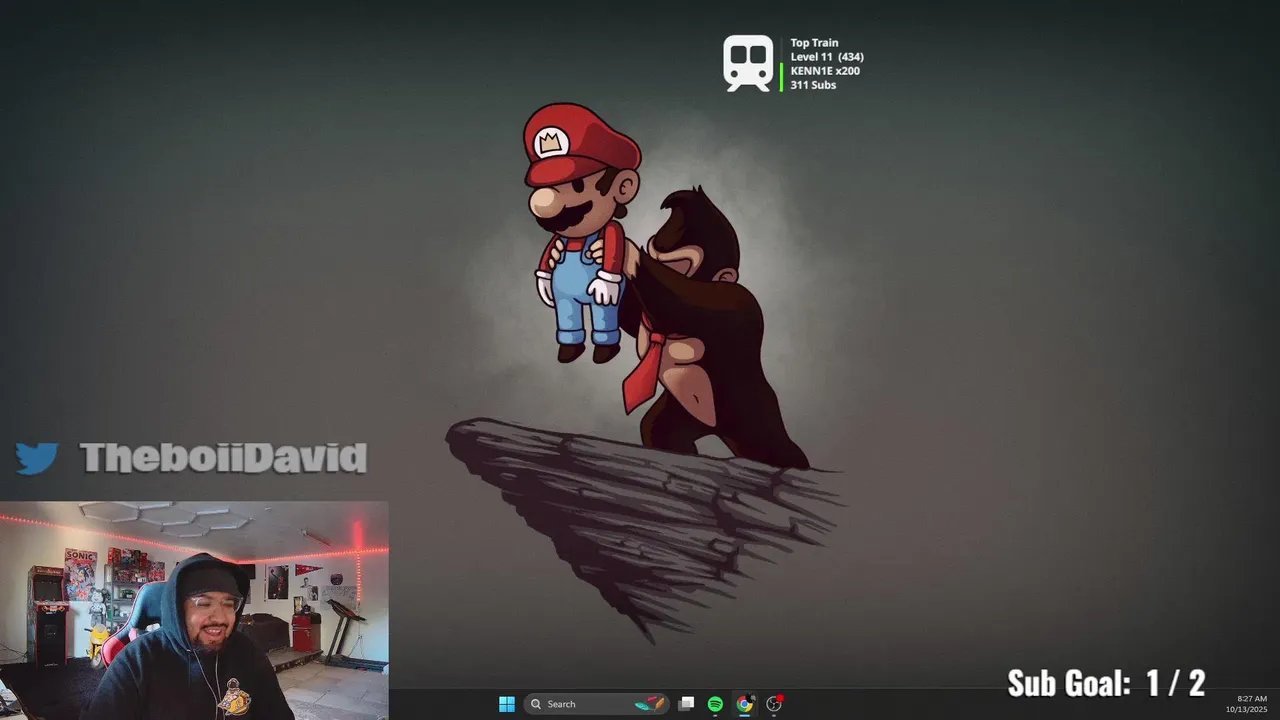The image size is (1280, 720).
Task: Open the clock showing 8:27 AM
Action: click(x=1252, y=699)
